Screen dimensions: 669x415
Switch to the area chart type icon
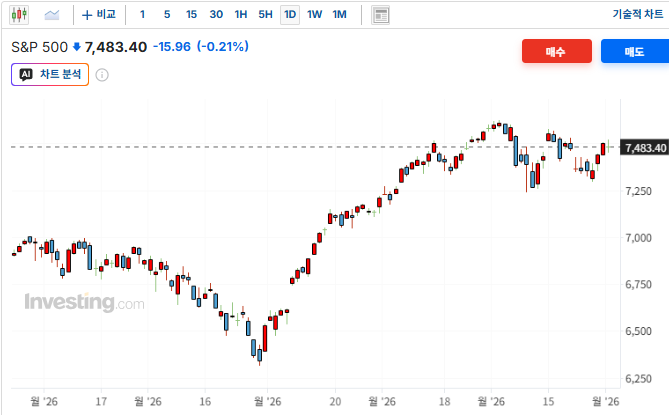[x=52, y=15]
